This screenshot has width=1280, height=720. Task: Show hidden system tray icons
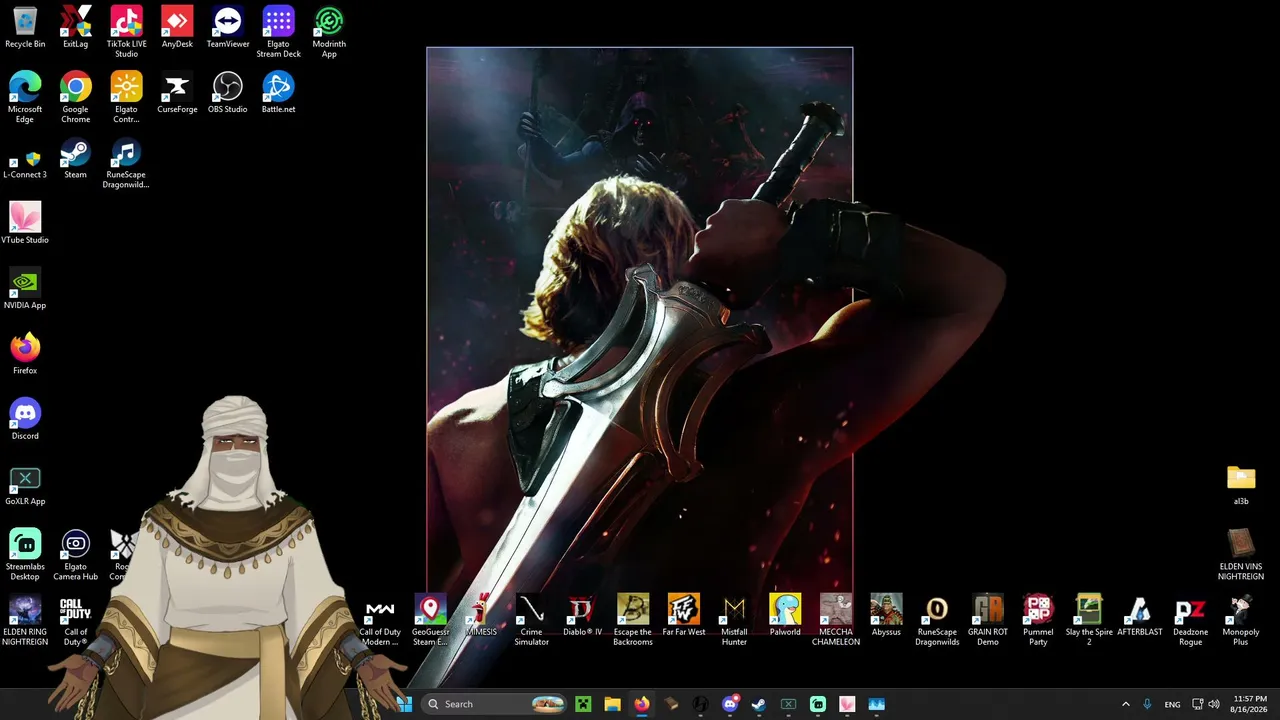tap(1125, 704)
